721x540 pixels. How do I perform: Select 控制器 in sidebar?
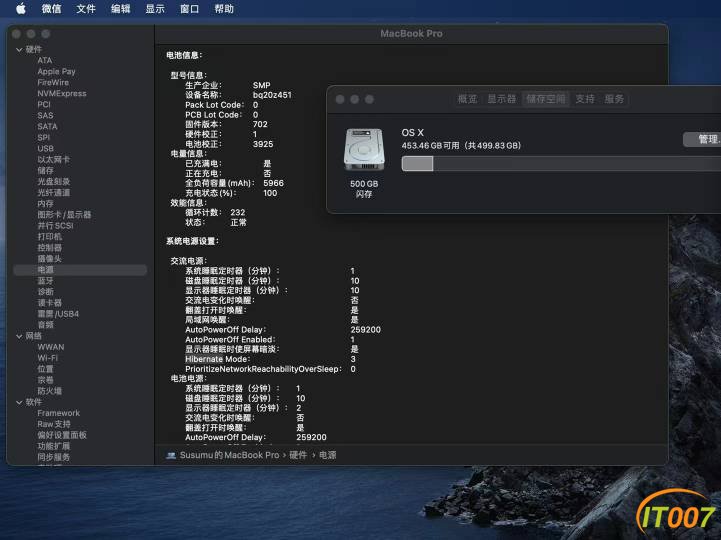(x=49, y=248)
